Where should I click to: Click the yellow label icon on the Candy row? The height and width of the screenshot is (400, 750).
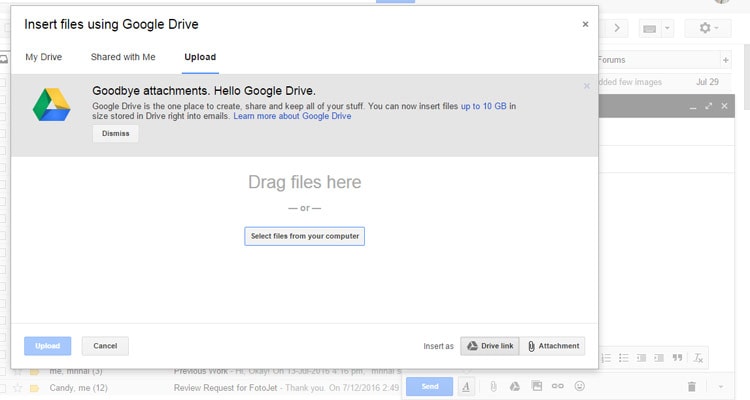pos(34,388)
